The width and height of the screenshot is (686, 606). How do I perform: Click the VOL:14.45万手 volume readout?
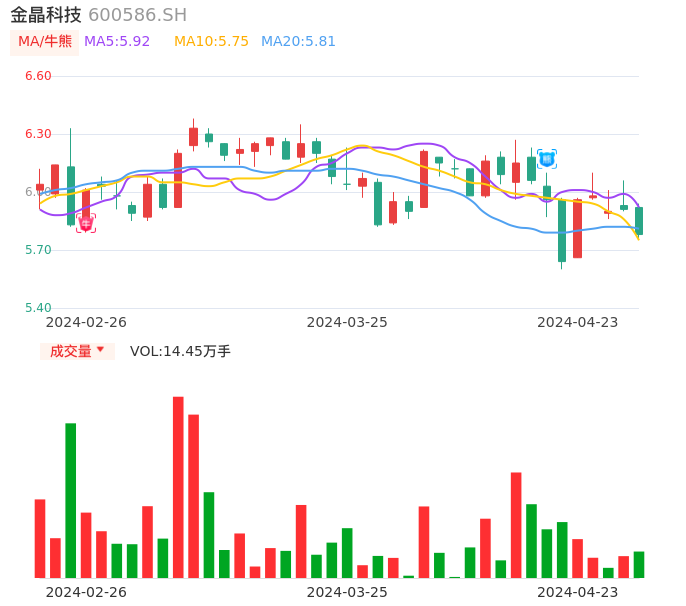[180, 351]
